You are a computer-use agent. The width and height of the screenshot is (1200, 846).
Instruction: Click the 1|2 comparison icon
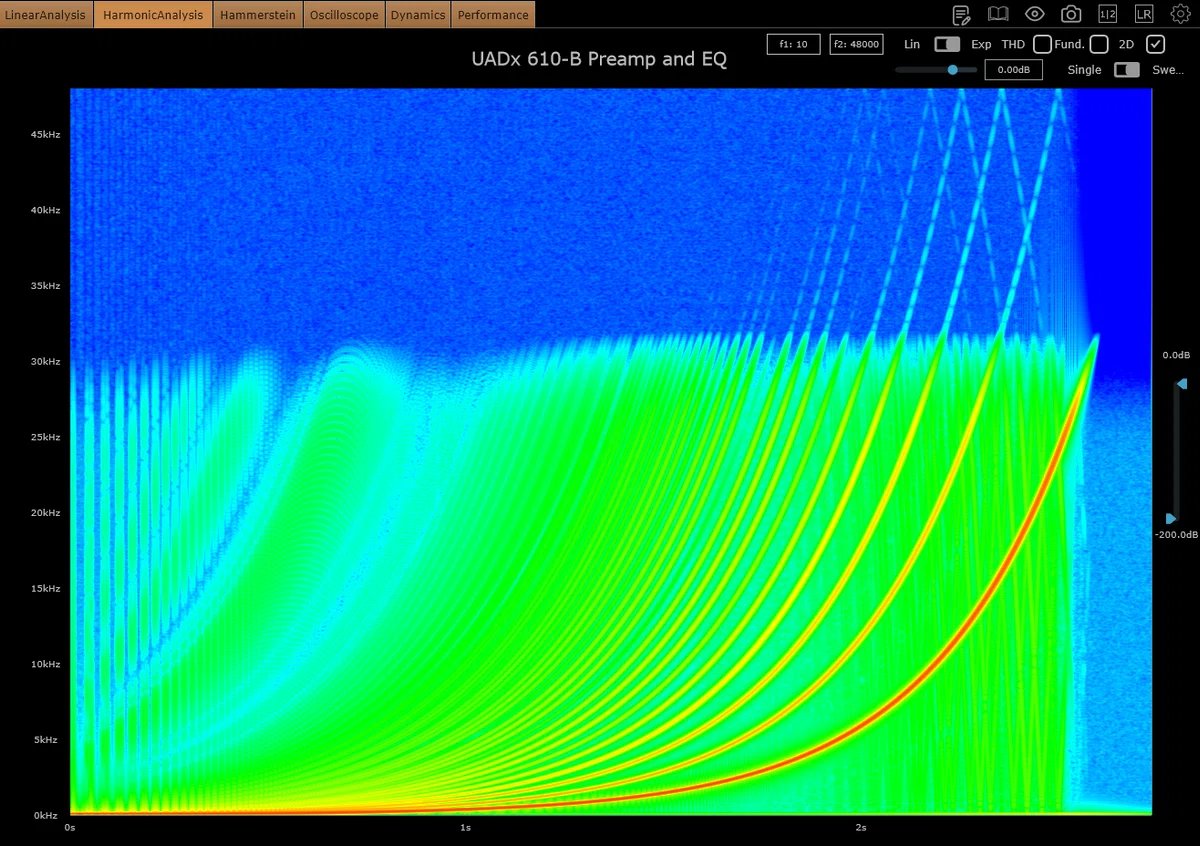[x=1108, y=14]
